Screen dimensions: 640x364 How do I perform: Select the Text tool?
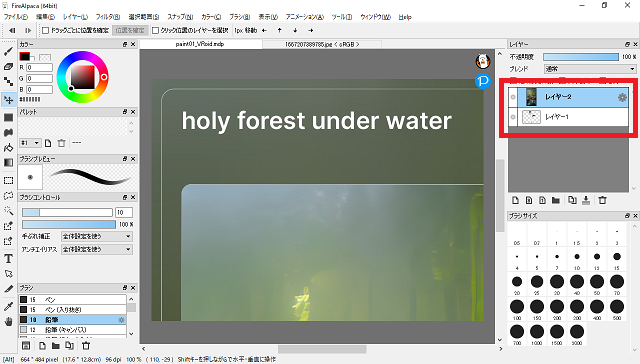[8, 258]
